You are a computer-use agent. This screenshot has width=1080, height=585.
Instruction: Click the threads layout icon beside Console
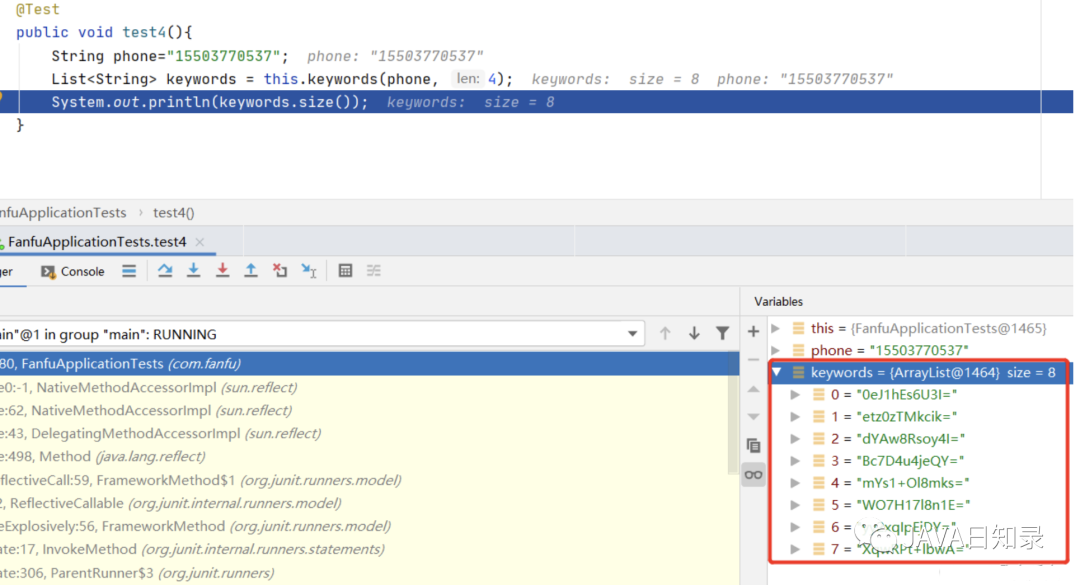tap(129, 271)
